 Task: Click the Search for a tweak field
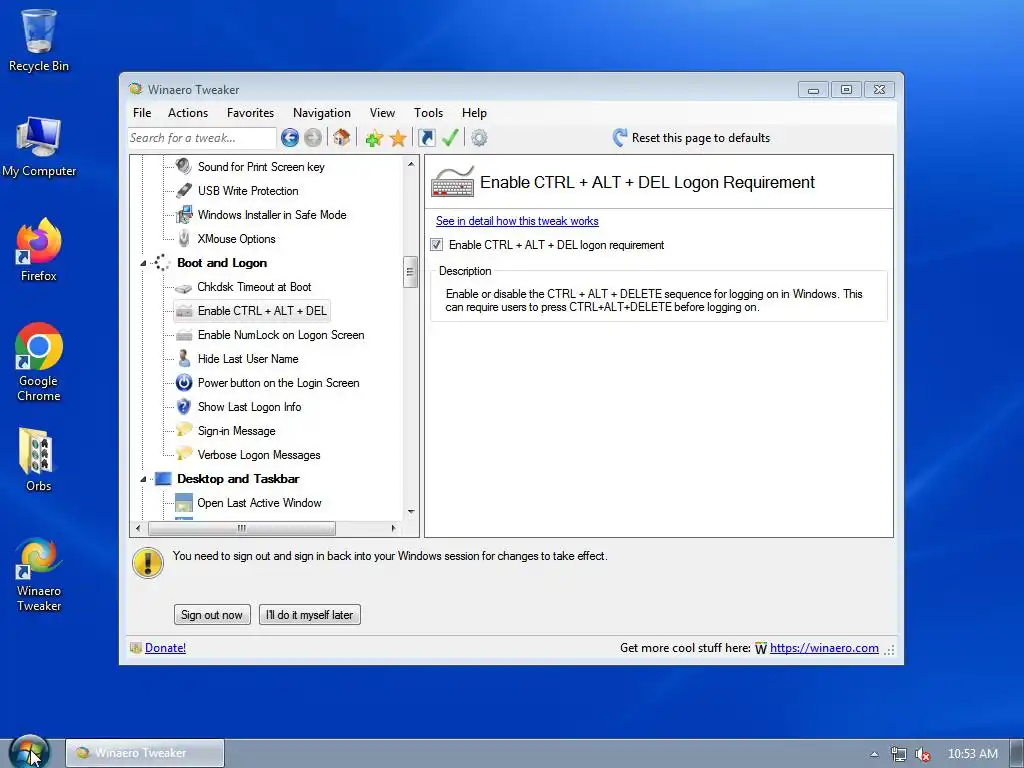tap(202, 138)
